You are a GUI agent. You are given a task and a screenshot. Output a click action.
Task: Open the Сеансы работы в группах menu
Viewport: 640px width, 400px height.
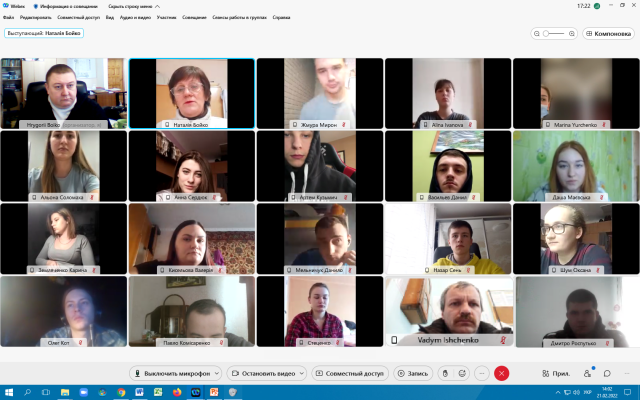pyautogui.click(x=240, y=18)
